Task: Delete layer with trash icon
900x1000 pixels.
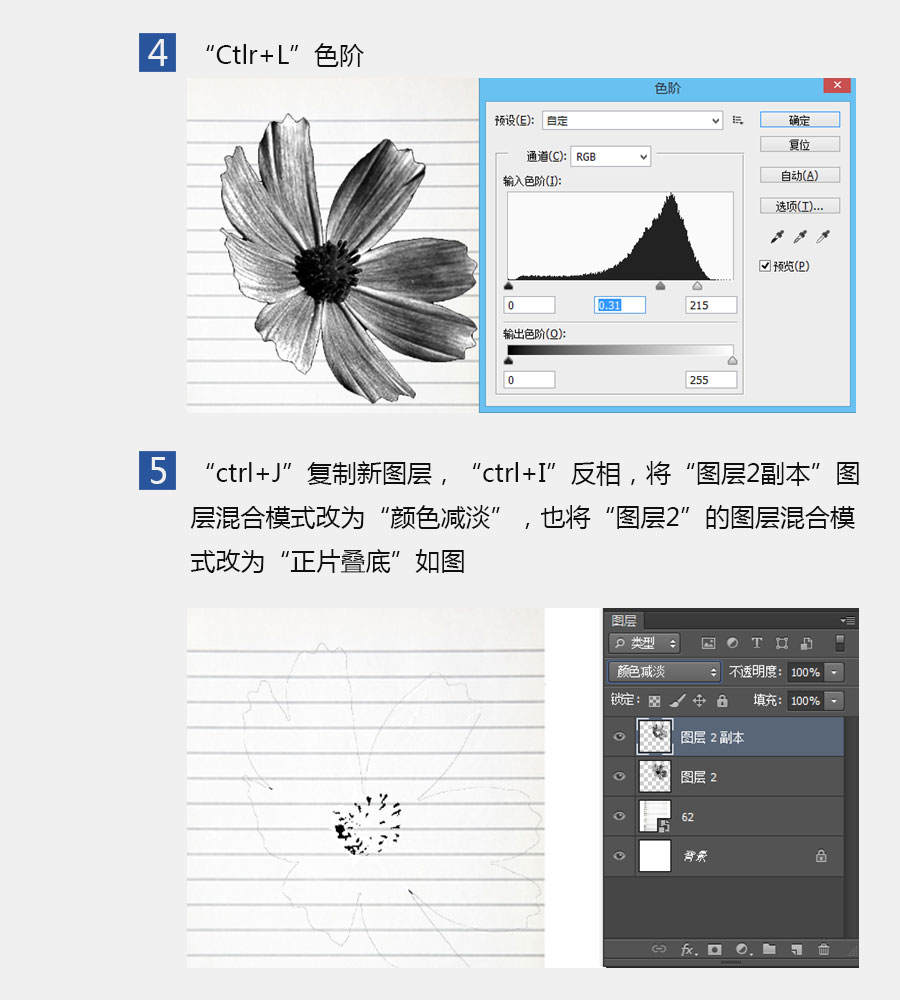Action: coord(823,949)
